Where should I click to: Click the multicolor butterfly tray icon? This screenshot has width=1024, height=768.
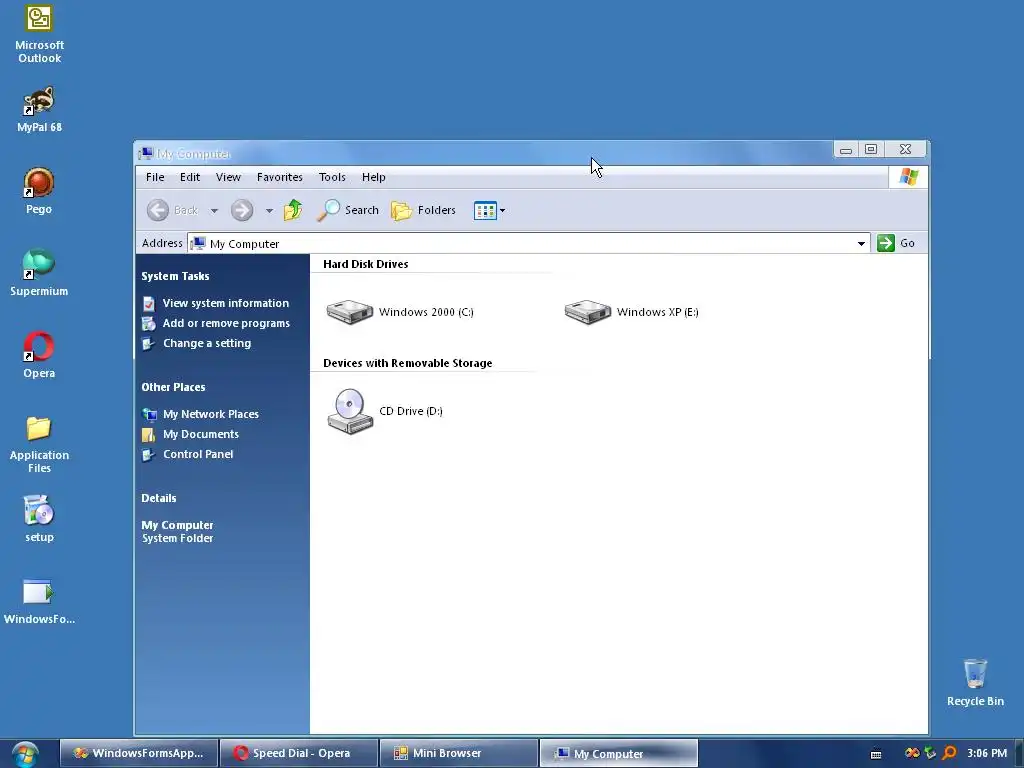(912, 753)
